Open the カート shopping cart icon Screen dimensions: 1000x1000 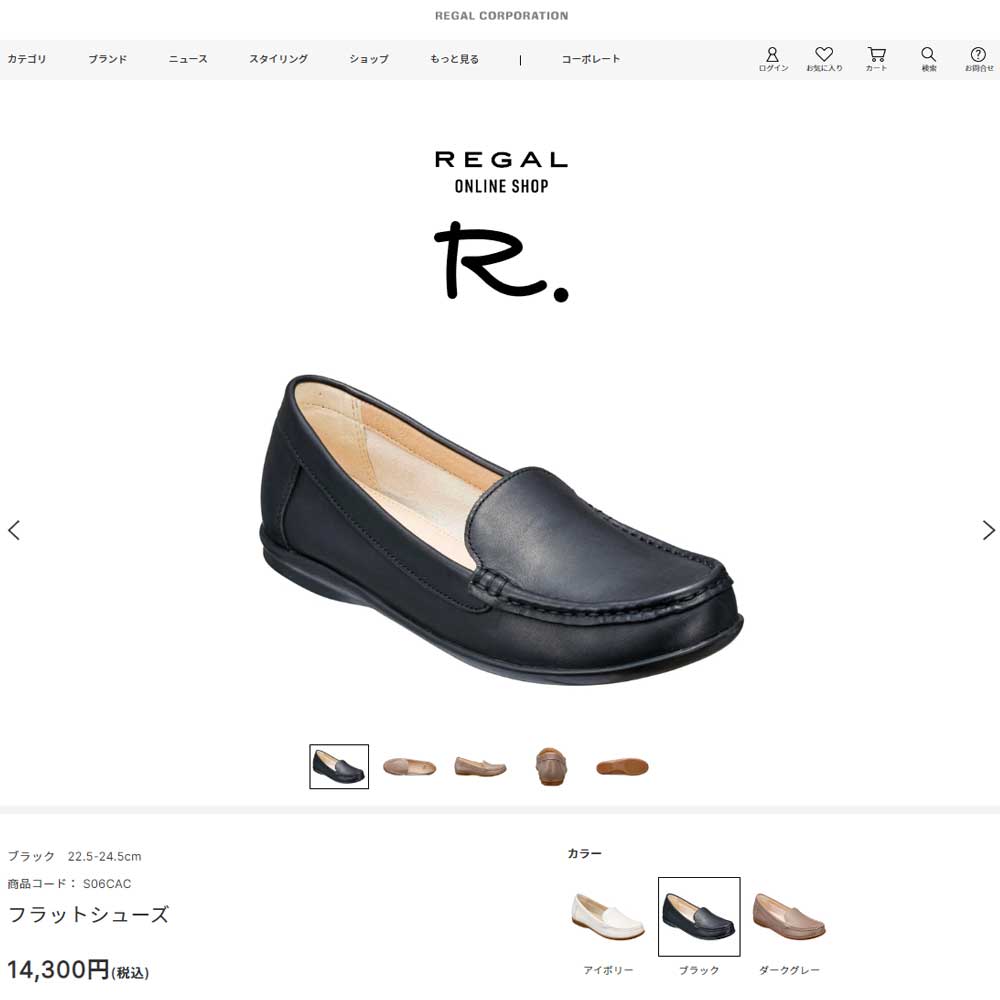tap(876, 60)
